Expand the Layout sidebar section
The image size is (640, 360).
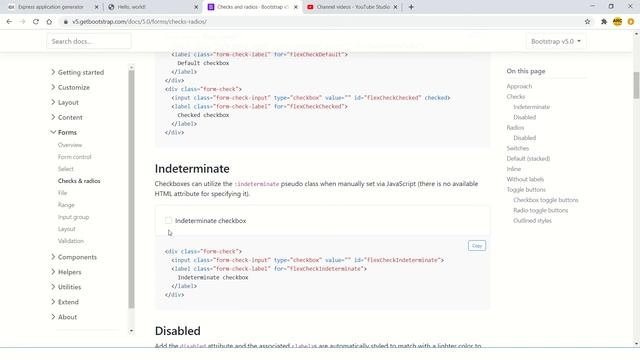tap(65, 102)
